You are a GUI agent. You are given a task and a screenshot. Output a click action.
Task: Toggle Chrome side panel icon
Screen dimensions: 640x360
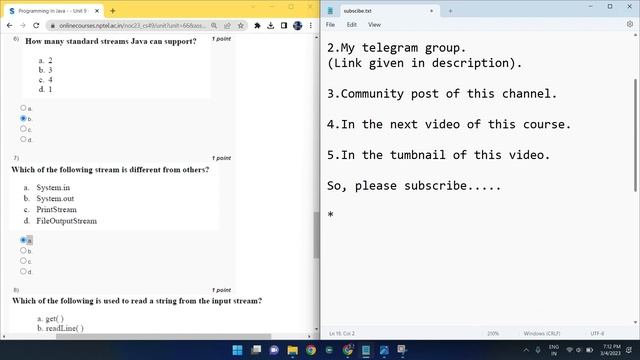tap(284, 26)
